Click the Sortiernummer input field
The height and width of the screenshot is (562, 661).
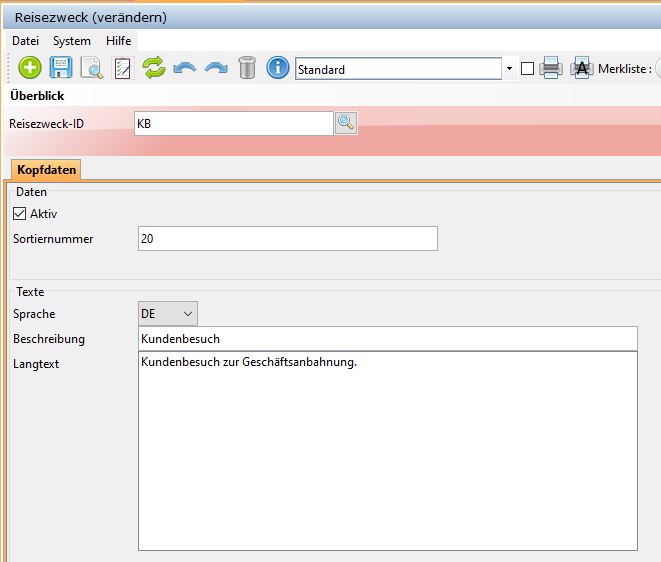[287, 238]
